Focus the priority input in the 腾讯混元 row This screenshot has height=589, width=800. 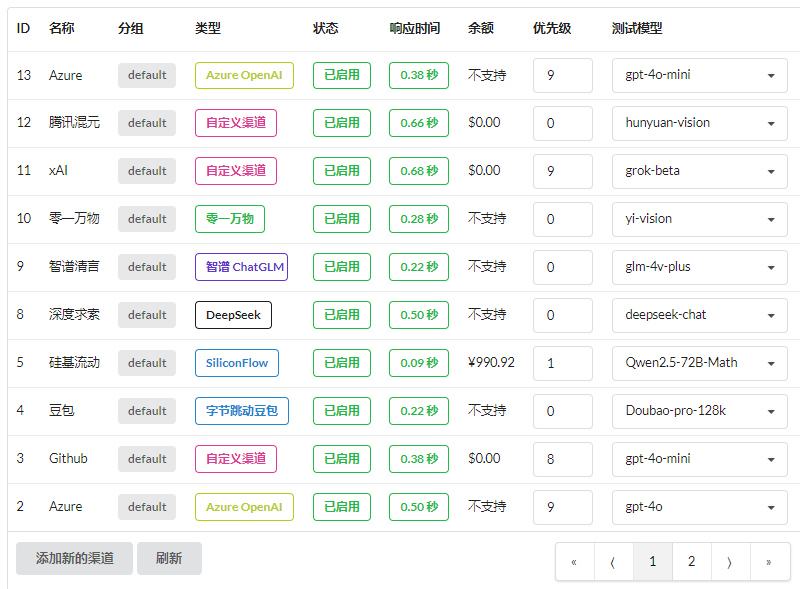pos(563,123)
